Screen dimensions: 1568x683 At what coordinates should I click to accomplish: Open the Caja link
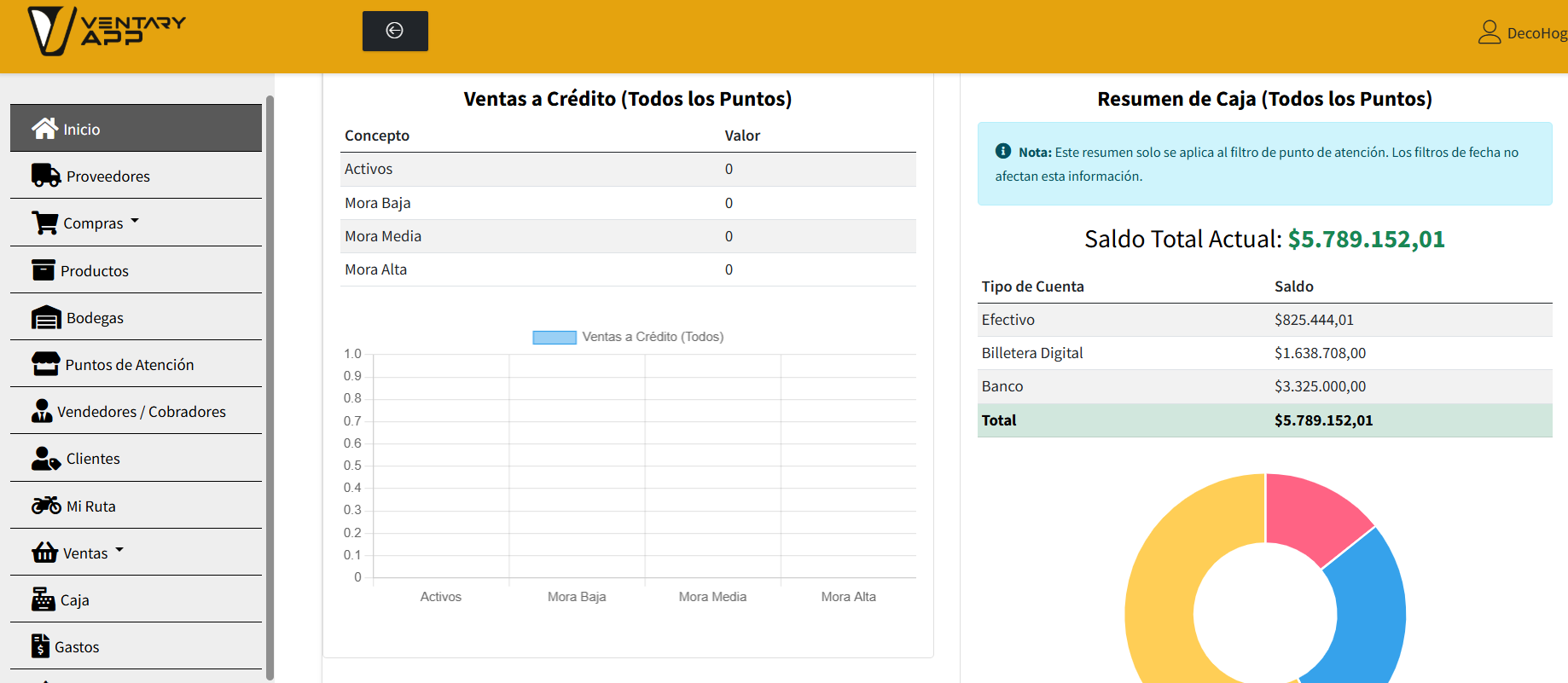coord(136,599)
